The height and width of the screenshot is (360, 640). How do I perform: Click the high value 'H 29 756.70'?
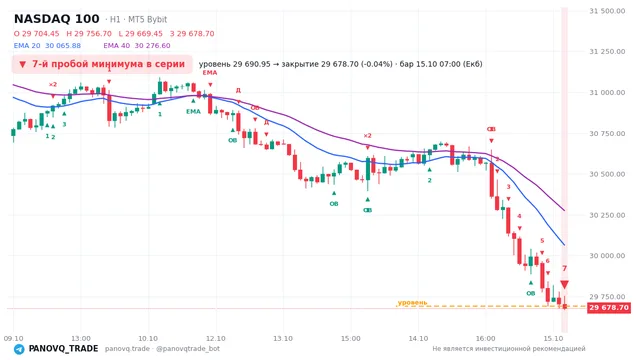tap(89, 33)
